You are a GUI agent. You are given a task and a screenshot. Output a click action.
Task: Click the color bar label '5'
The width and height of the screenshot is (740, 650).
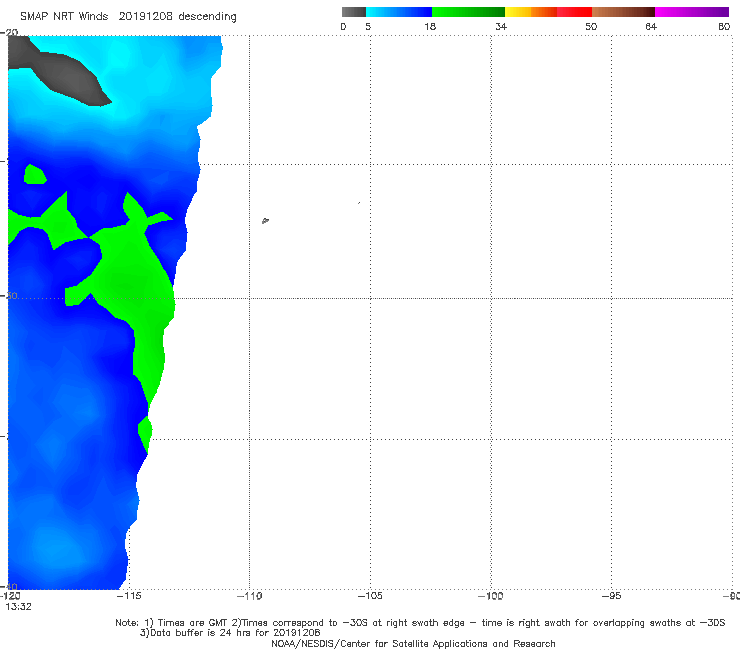click(x=368, y=27)
